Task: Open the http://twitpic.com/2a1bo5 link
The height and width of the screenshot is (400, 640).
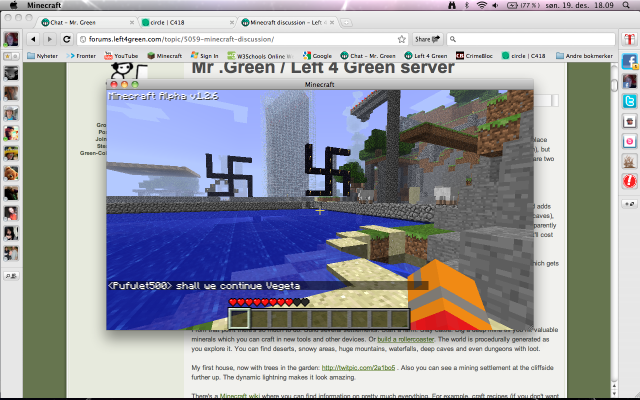Action: click(x=358, y=368)
